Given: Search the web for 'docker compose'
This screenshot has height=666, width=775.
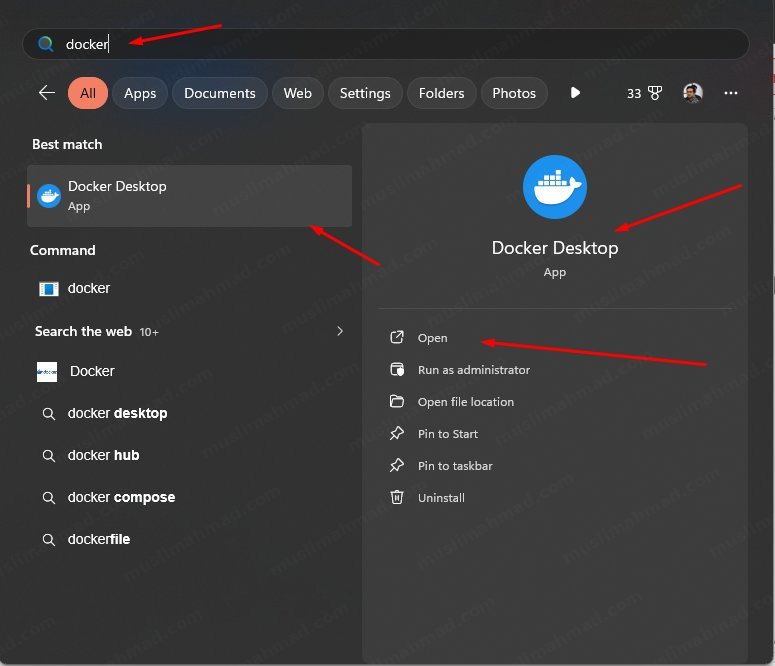Looking at the screenshot, I should (189, 497).
